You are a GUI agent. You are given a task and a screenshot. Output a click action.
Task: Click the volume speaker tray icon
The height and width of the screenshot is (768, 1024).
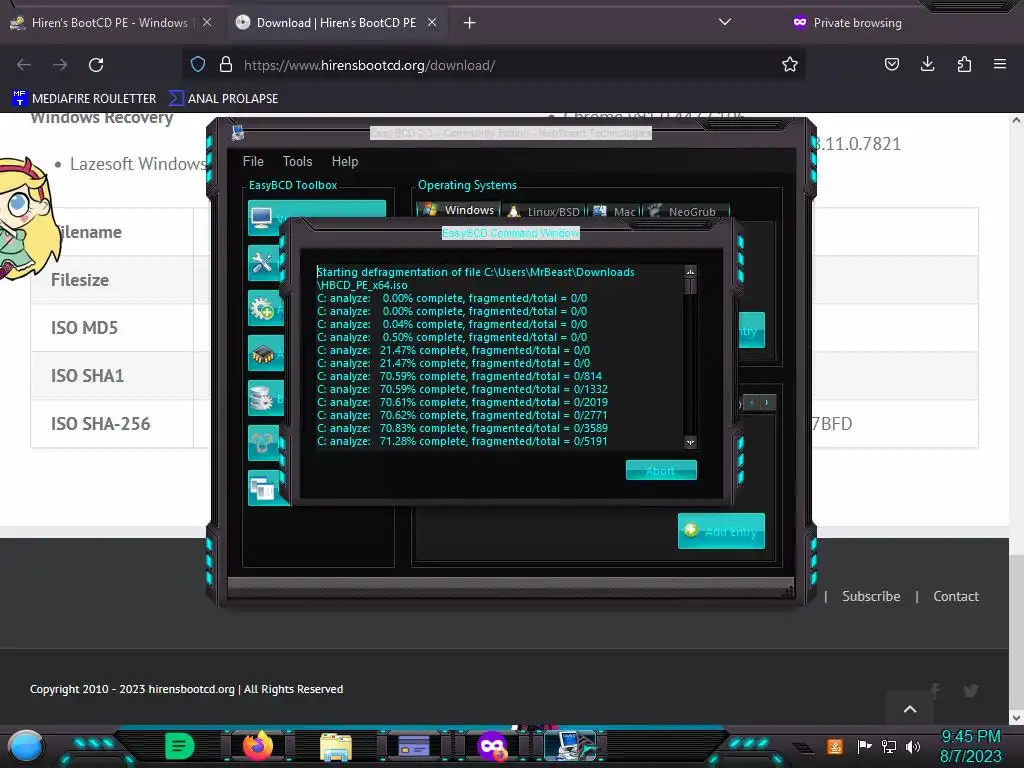(913, 746)
